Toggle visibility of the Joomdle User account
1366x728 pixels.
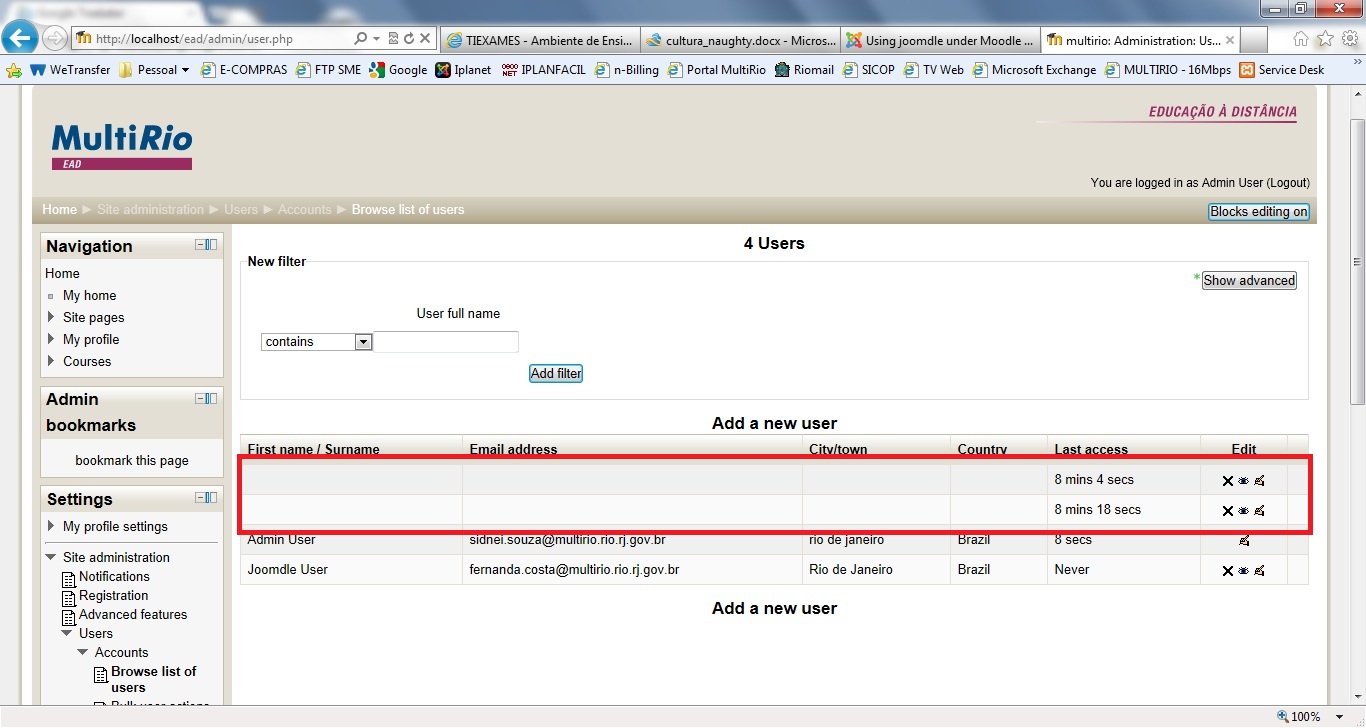pos(1243,571)
